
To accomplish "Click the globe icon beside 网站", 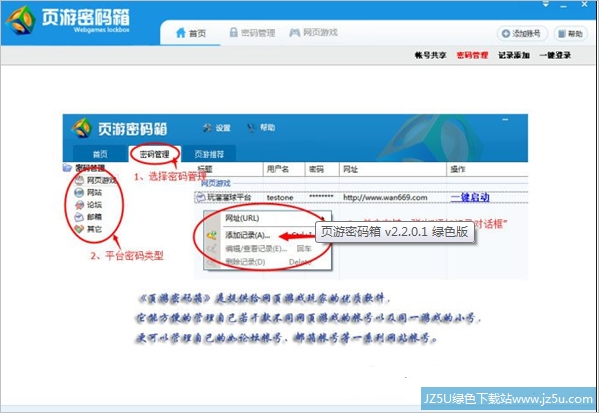I will click(79, 193).
